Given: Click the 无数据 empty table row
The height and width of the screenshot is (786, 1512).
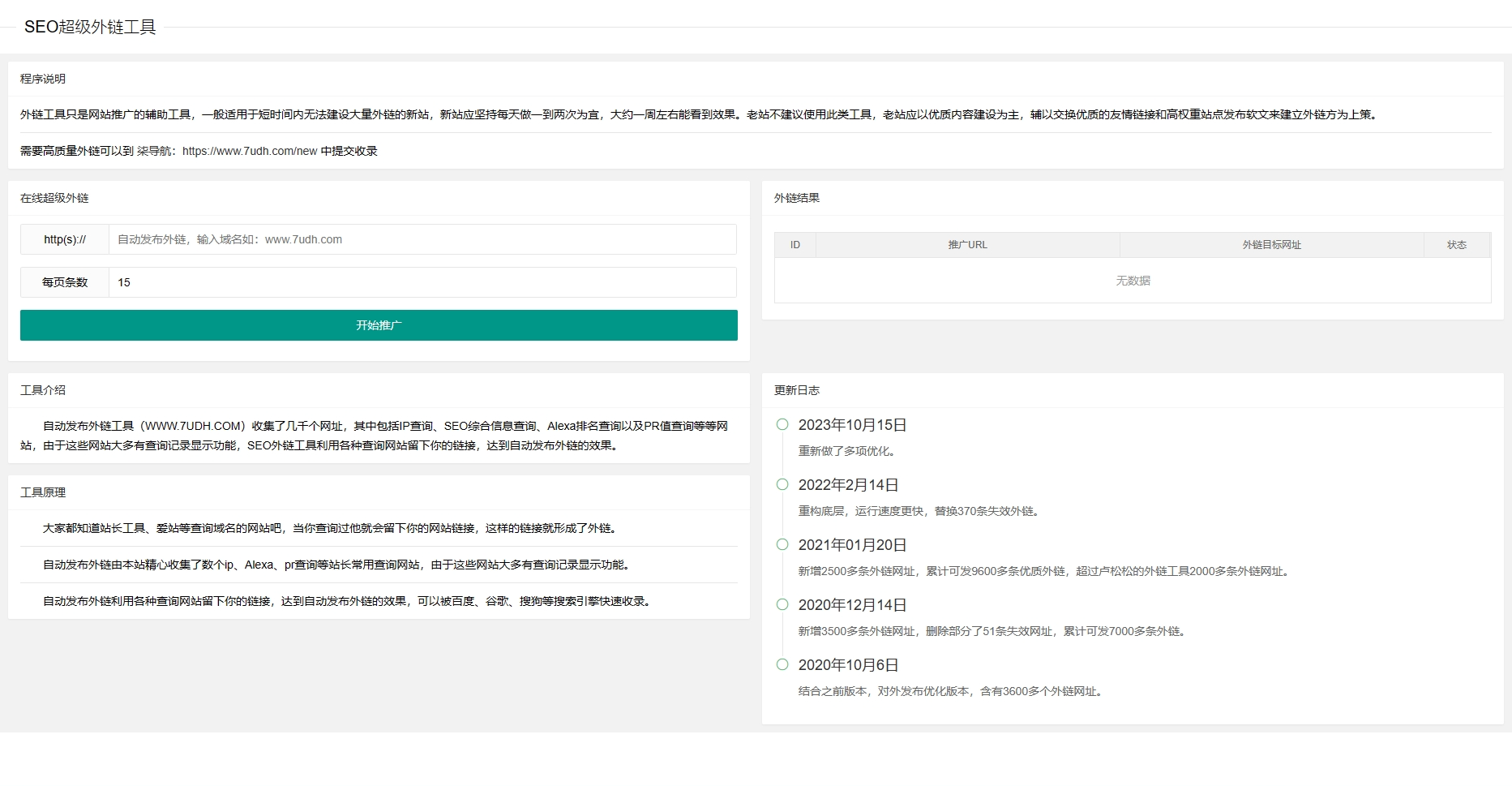Looking at the screenshot, I should coord(1133,281).
